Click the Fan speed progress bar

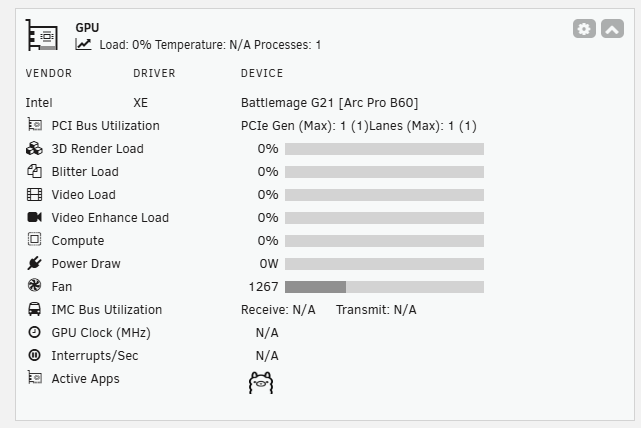[x=384, y=287]
